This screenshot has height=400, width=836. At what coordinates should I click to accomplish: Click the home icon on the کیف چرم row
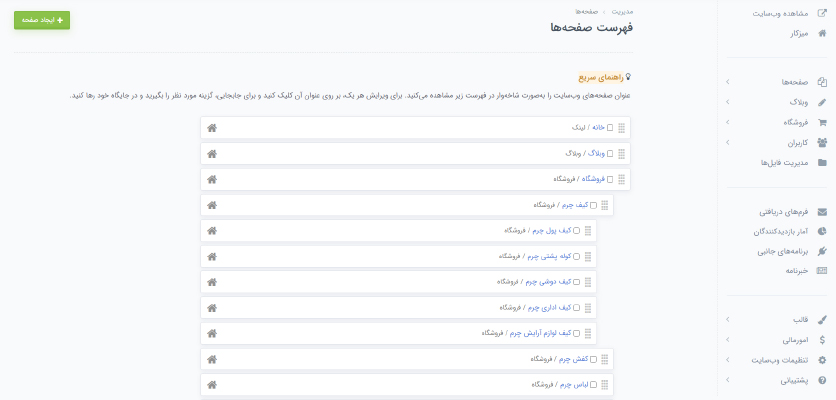212,205
